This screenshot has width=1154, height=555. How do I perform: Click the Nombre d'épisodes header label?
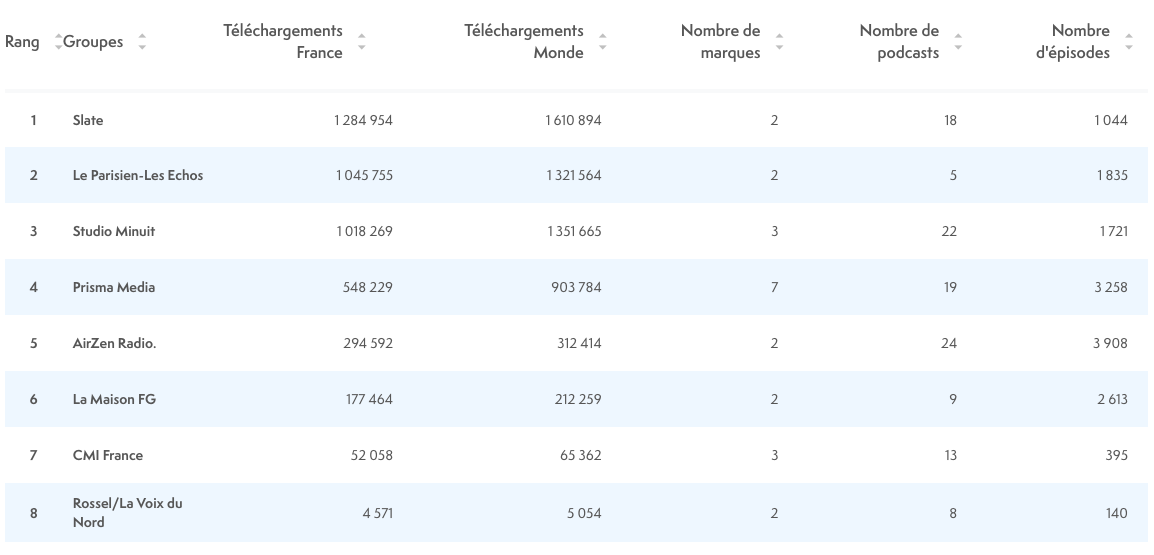point(1073,42)
